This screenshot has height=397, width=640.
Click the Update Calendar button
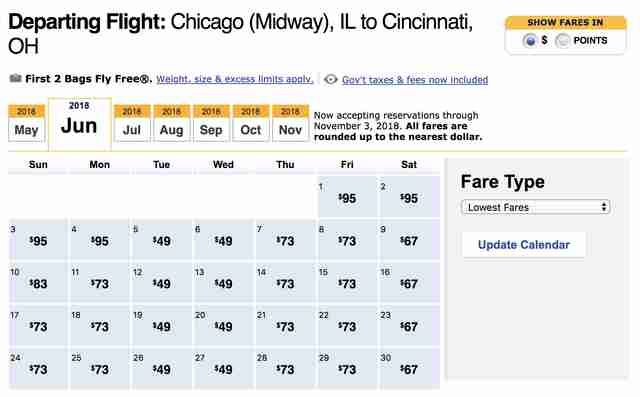pos(524,244)
